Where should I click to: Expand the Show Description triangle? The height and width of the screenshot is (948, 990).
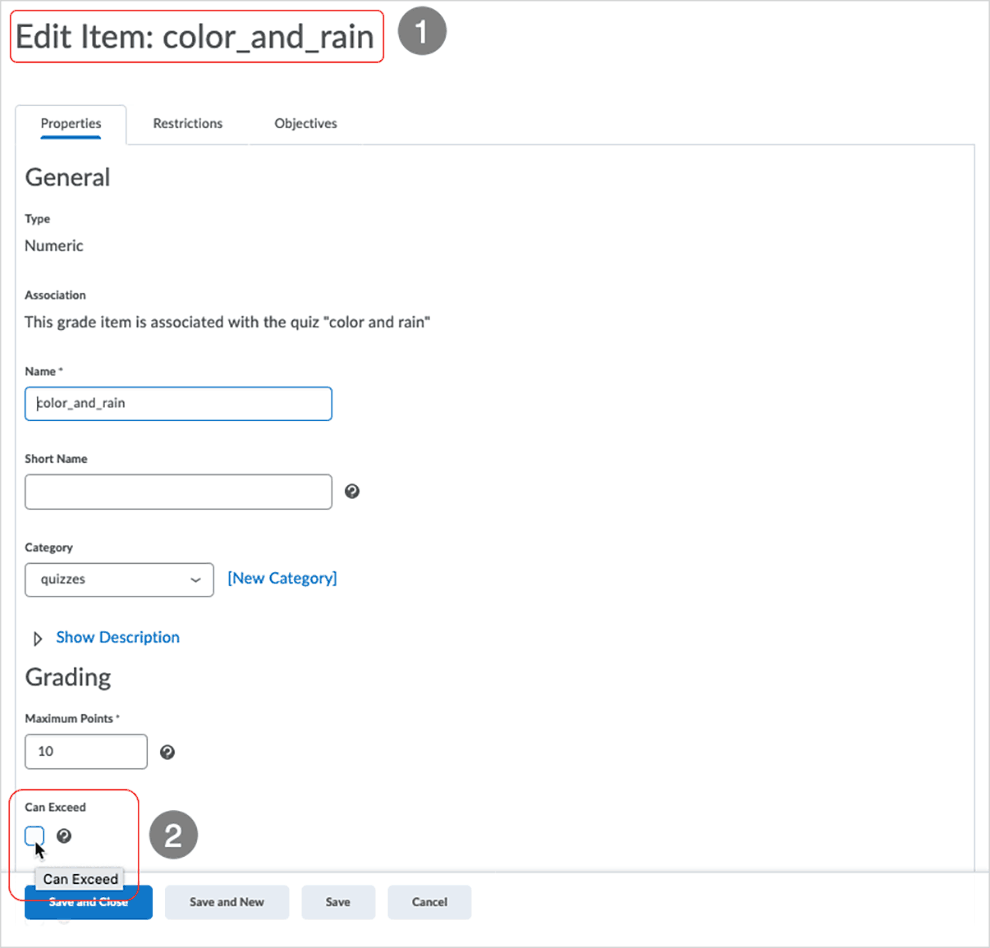pos(37,639)
